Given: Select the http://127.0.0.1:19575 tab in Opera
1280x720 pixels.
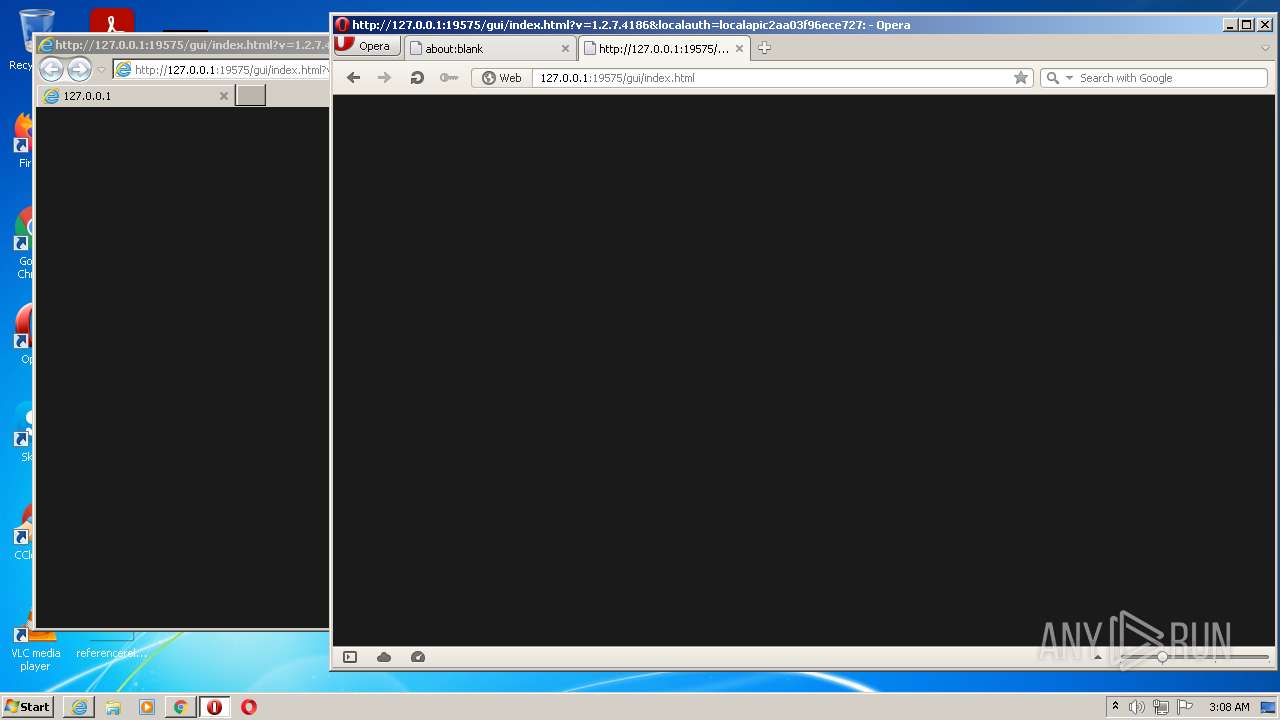Looking at the screenshot, I should point(664,48).
